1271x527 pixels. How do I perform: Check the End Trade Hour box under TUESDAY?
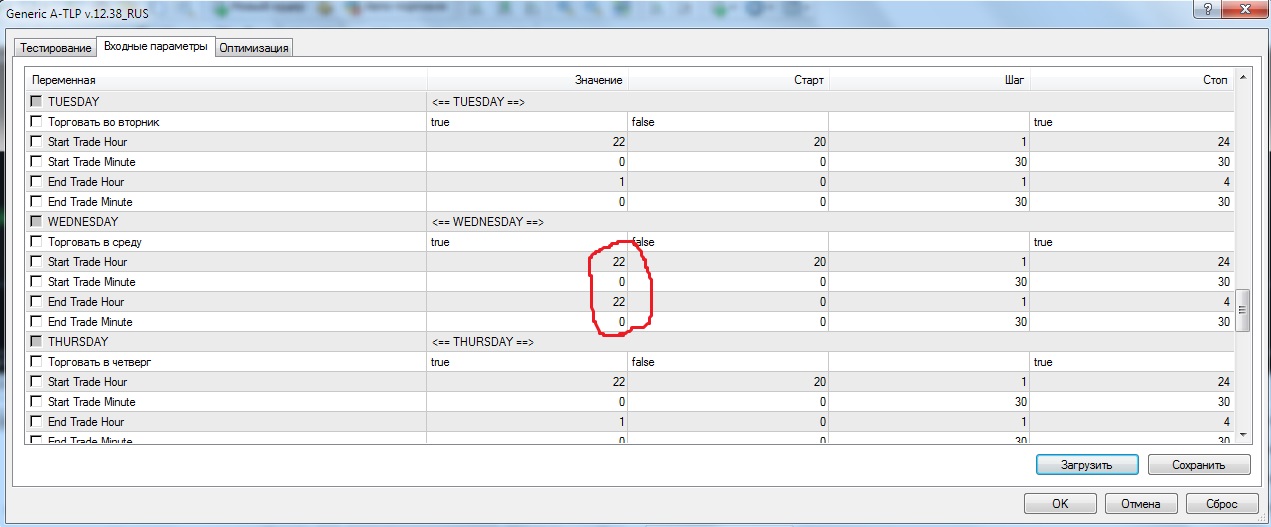[x=37, y=182]
